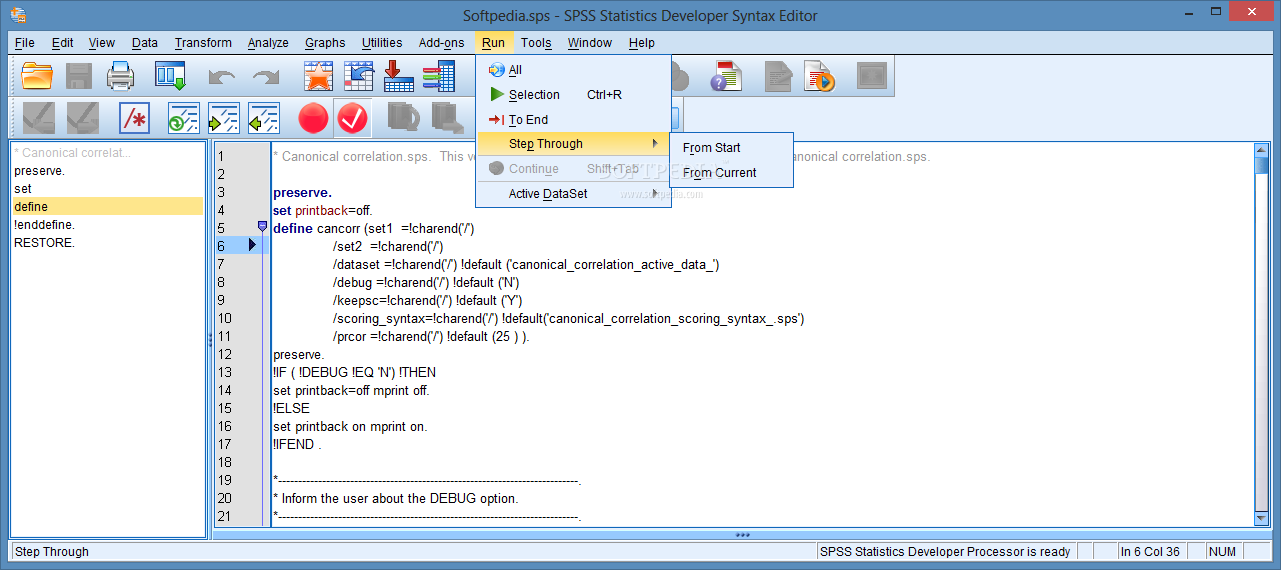Expand the Active DataSet submenu

point(573,194)
